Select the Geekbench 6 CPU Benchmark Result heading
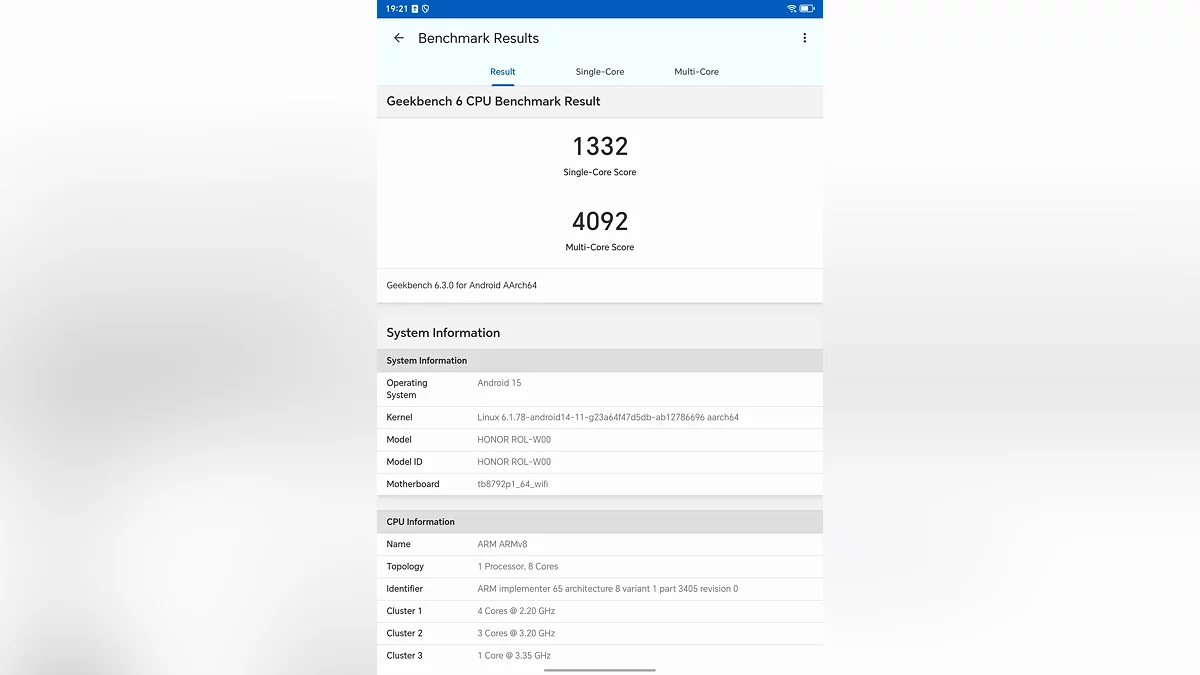Viewport: 1200px width, 675px height. [494, 101]
